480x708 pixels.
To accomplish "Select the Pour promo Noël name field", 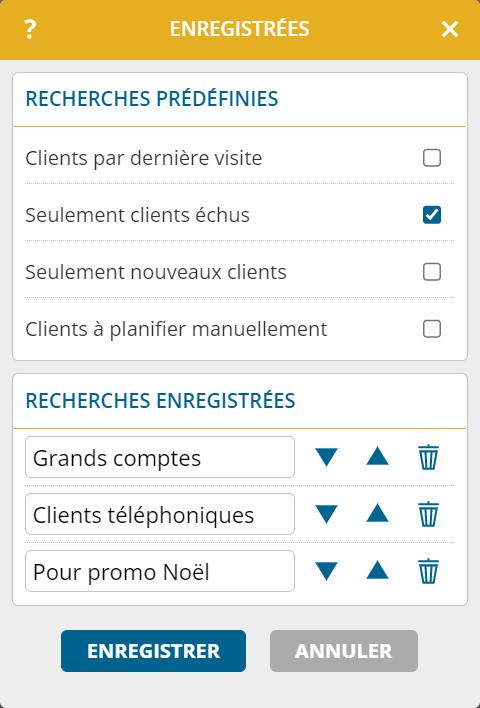I will (160, 571).
